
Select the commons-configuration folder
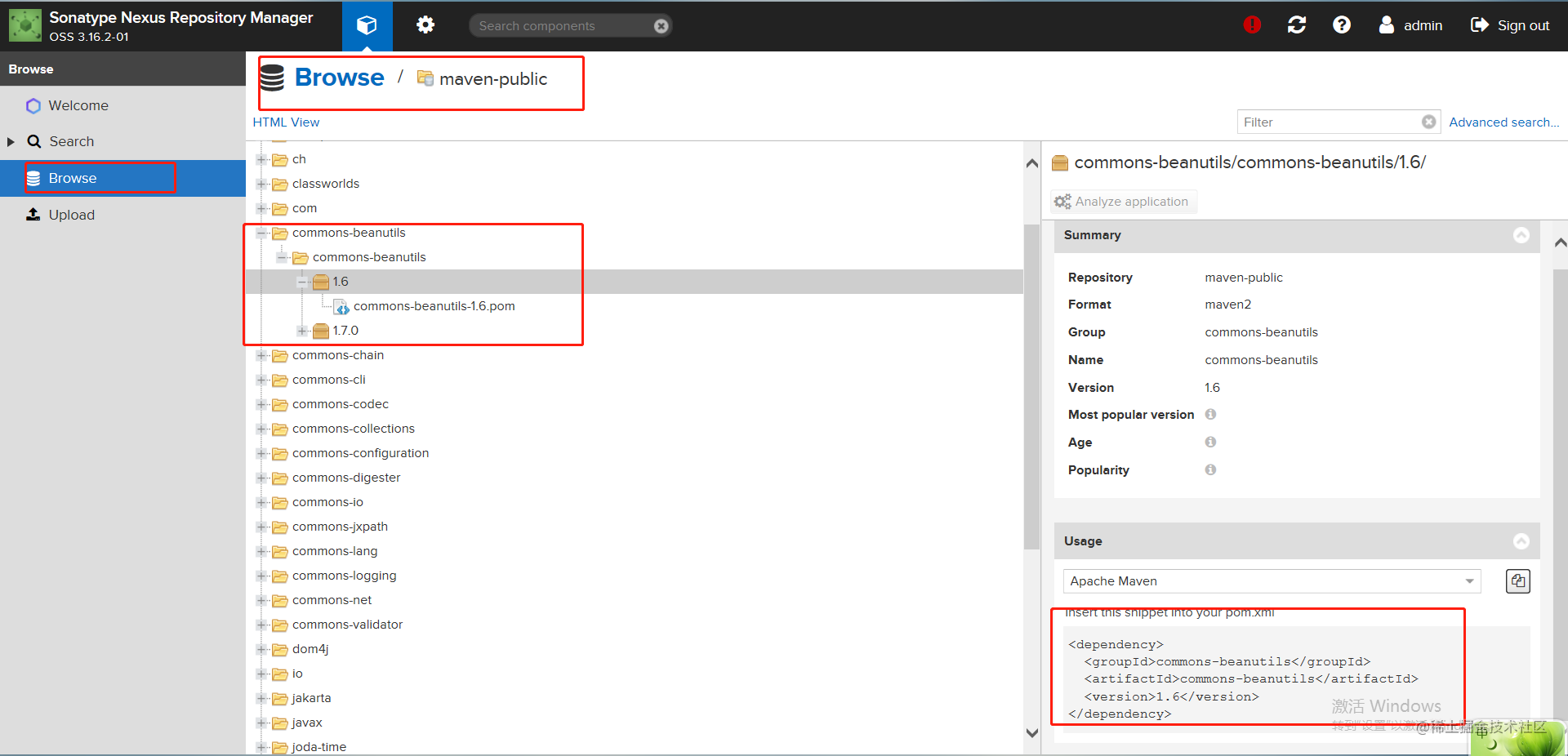click(360, 453)
